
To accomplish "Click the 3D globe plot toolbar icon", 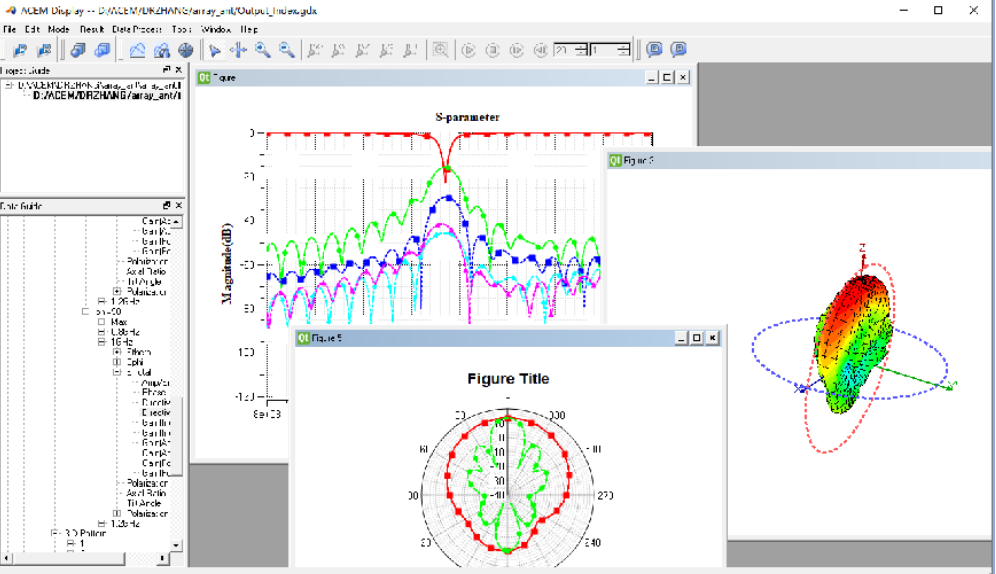I will tap(186, 50).
